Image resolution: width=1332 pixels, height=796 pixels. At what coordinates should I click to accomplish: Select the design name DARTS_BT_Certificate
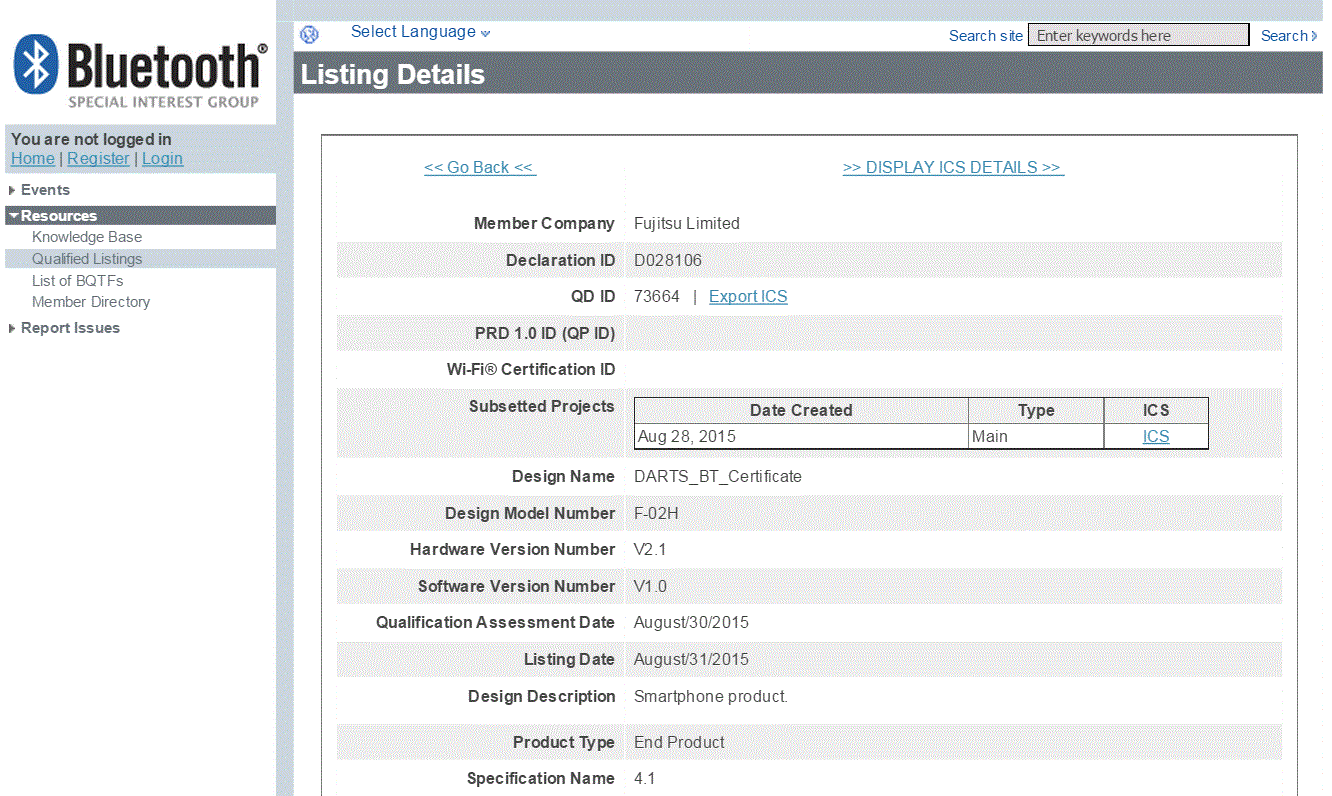pyautogui.click(x=718, y=477)
